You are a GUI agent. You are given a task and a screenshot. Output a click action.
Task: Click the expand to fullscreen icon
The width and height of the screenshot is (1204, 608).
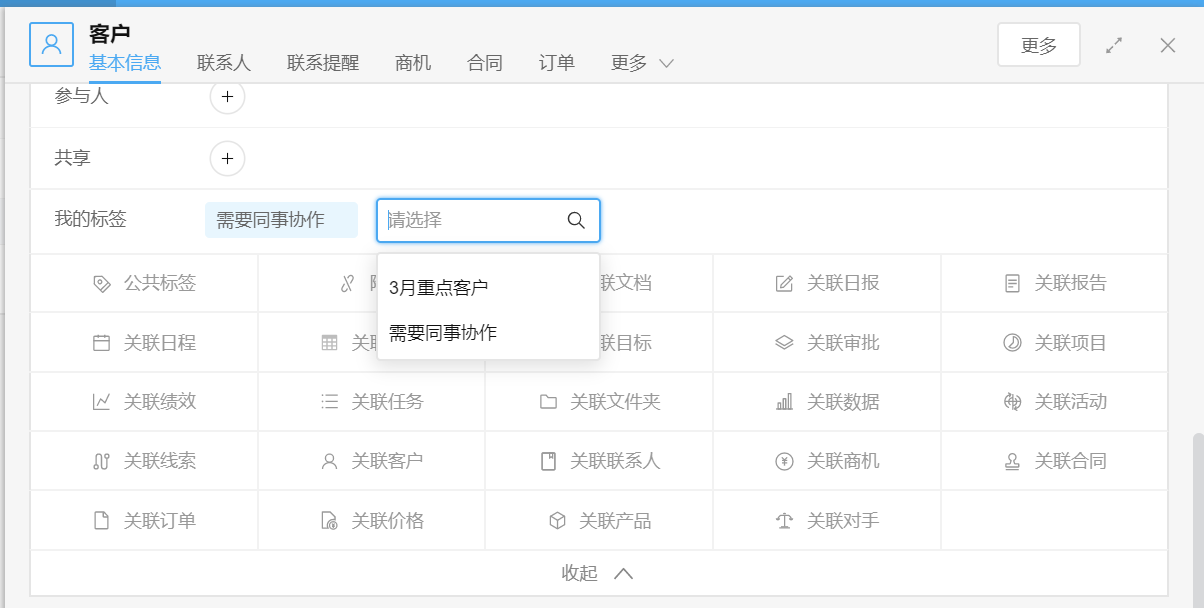click(1114, 45)
